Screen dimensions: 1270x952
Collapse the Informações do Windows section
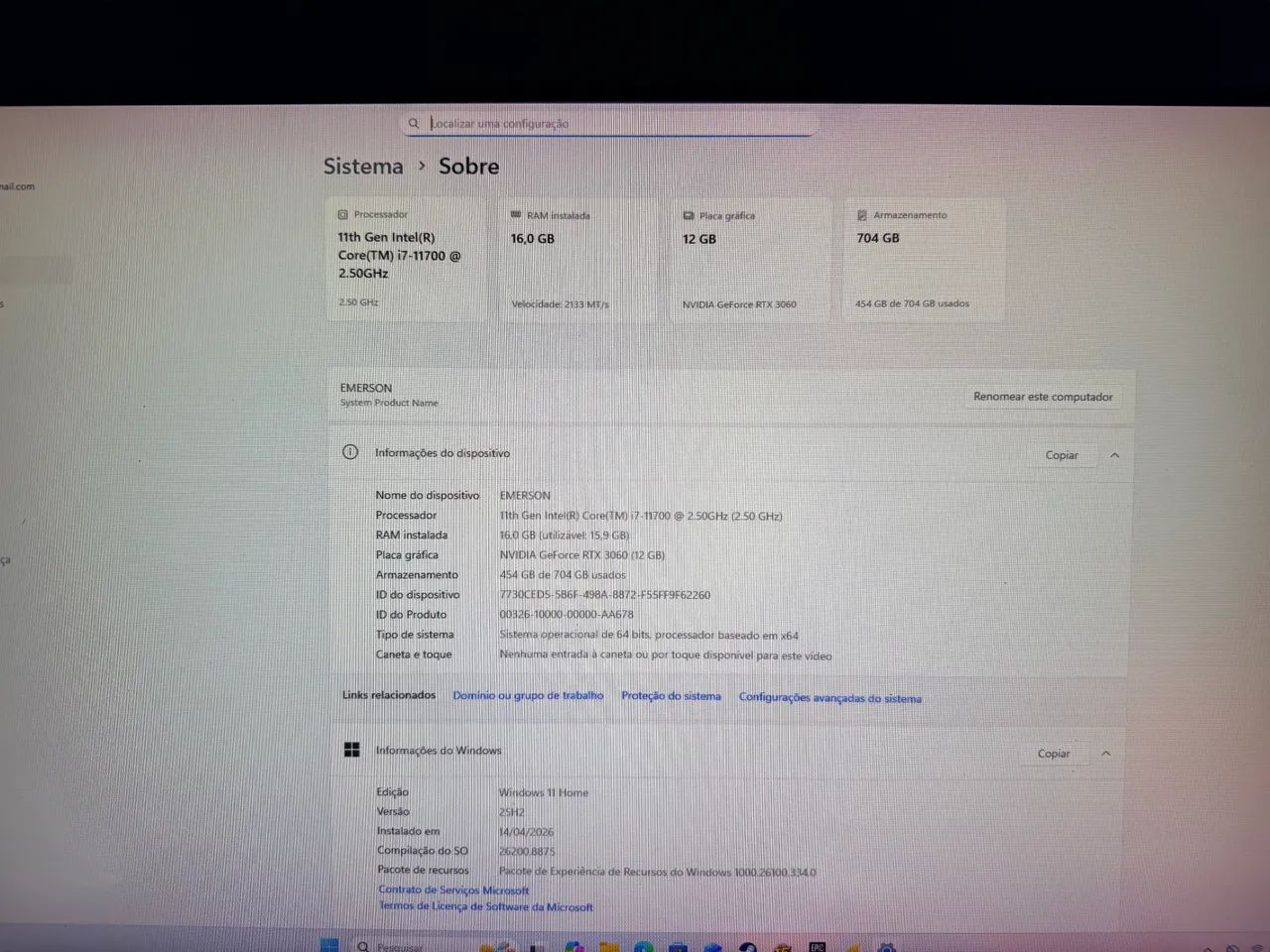tap(1106, 754)
